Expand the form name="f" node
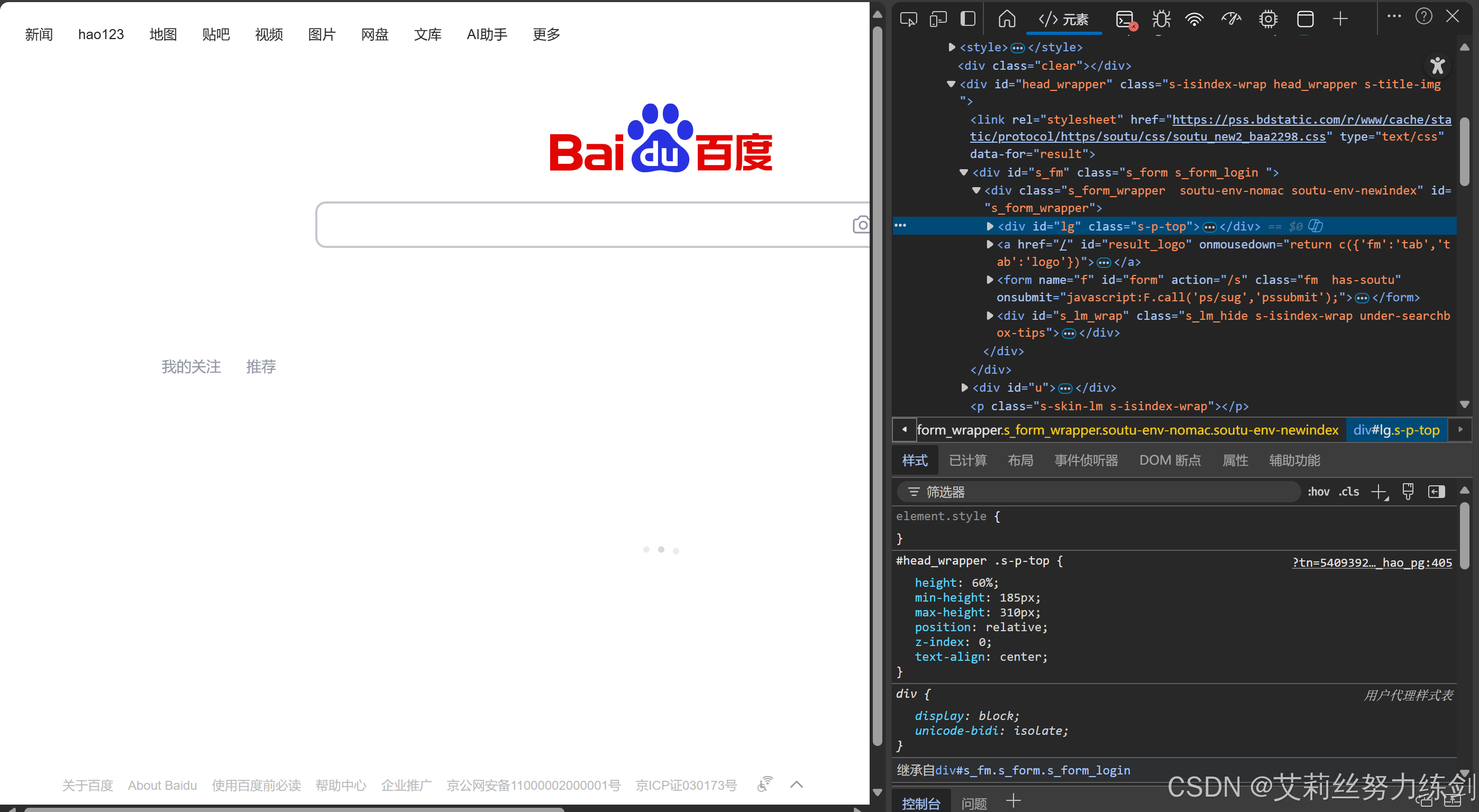This screenshot has height=812, width=1479. [x=989, y=280]
